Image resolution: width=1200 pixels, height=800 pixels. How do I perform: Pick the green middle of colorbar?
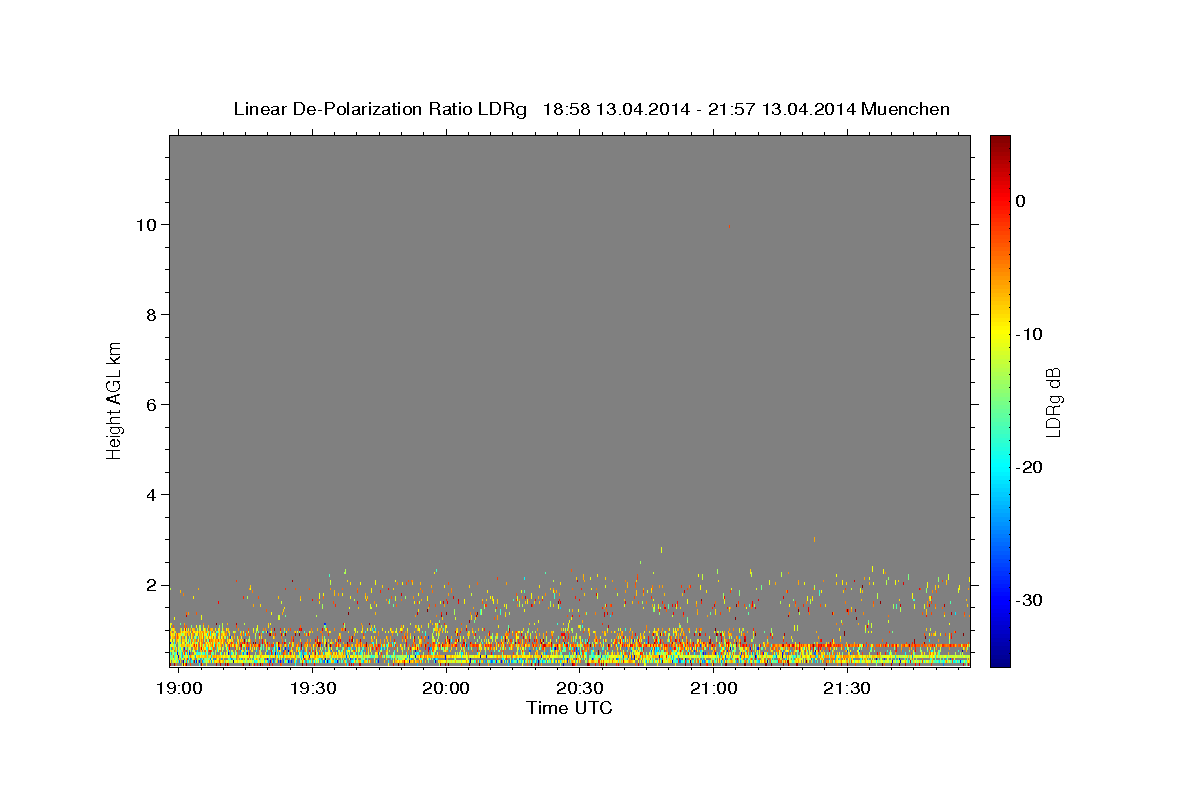point(1000,400)
